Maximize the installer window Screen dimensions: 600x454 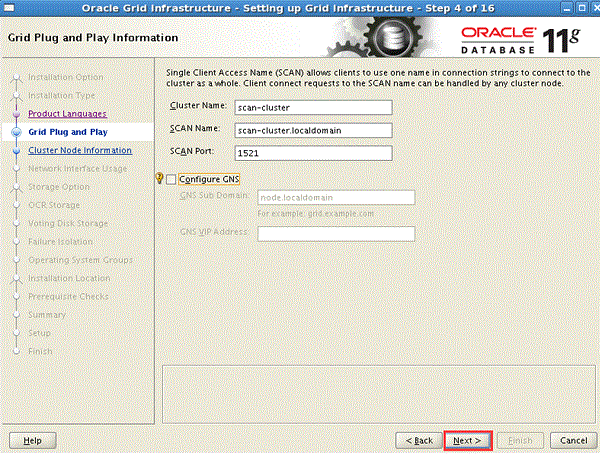[582, 8]
